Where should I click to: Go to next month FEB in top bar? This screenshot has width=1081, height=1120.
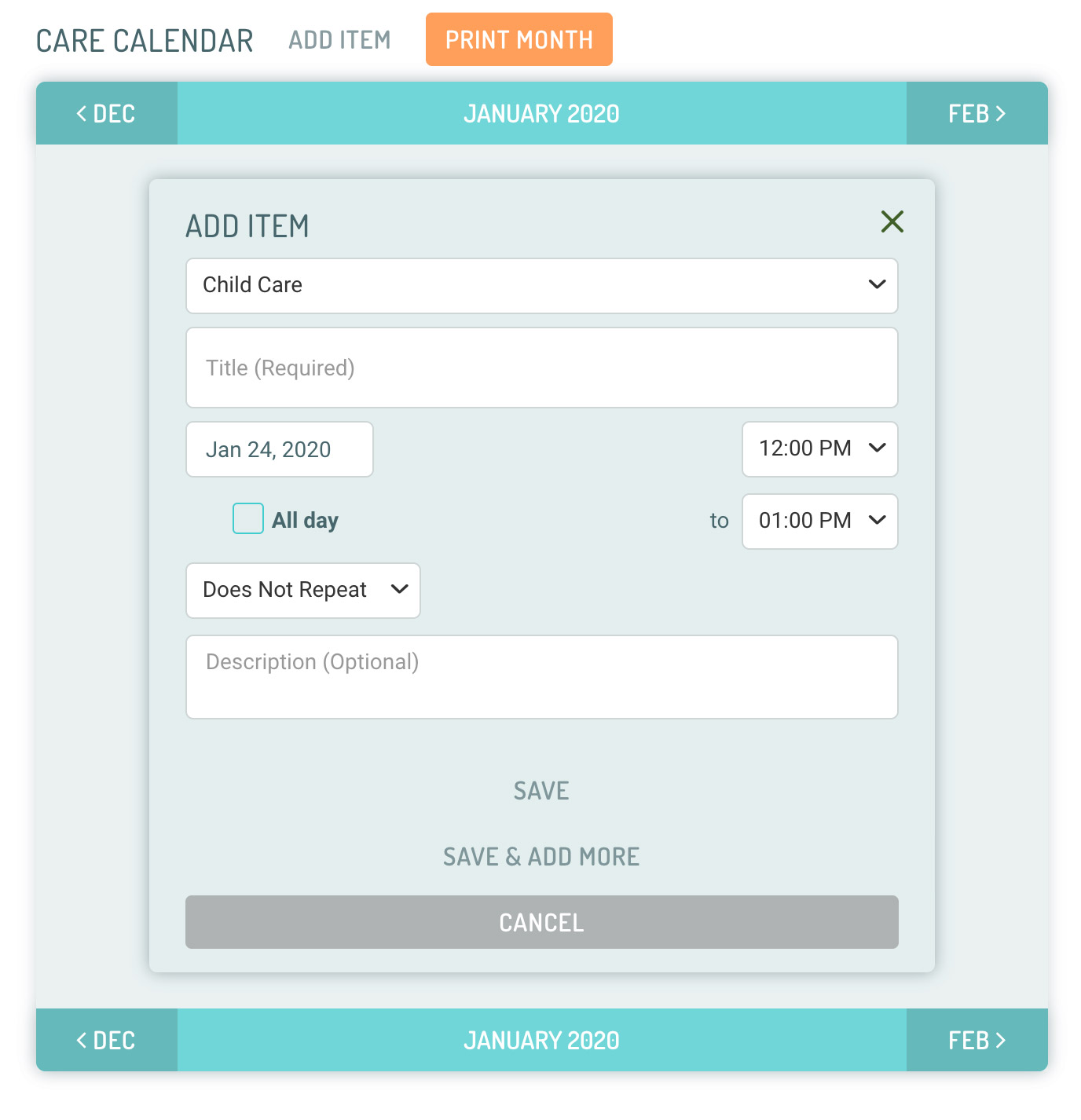click(x=977, y=113)
